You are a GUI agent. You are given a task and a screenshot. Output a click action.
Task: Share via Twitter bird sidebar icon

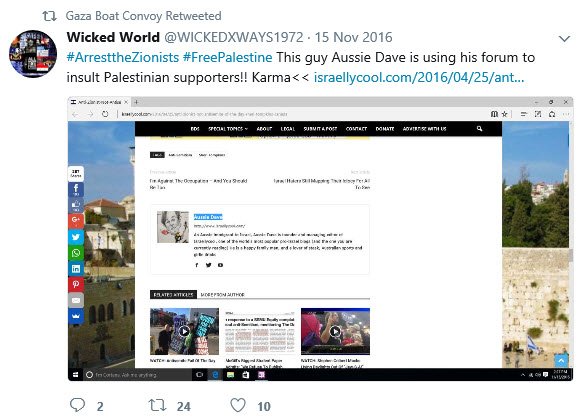76,237
